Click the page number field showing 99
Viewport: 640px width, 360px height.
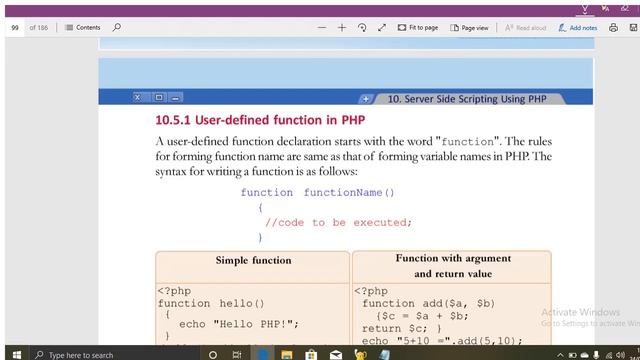(x=15, y=28)
